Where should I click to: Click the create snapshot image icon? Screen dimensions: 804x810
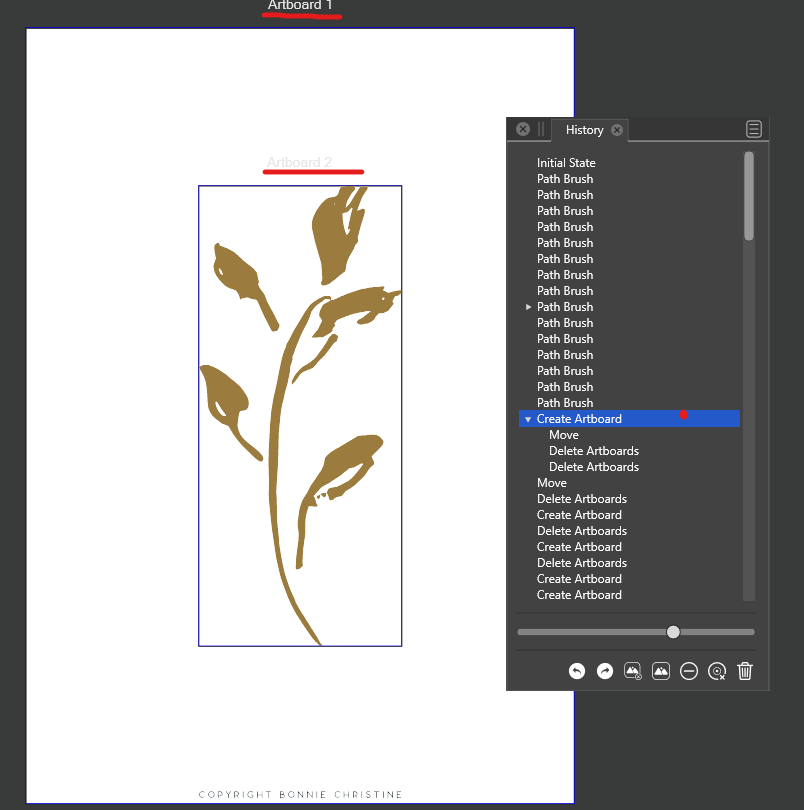(661, 672)
